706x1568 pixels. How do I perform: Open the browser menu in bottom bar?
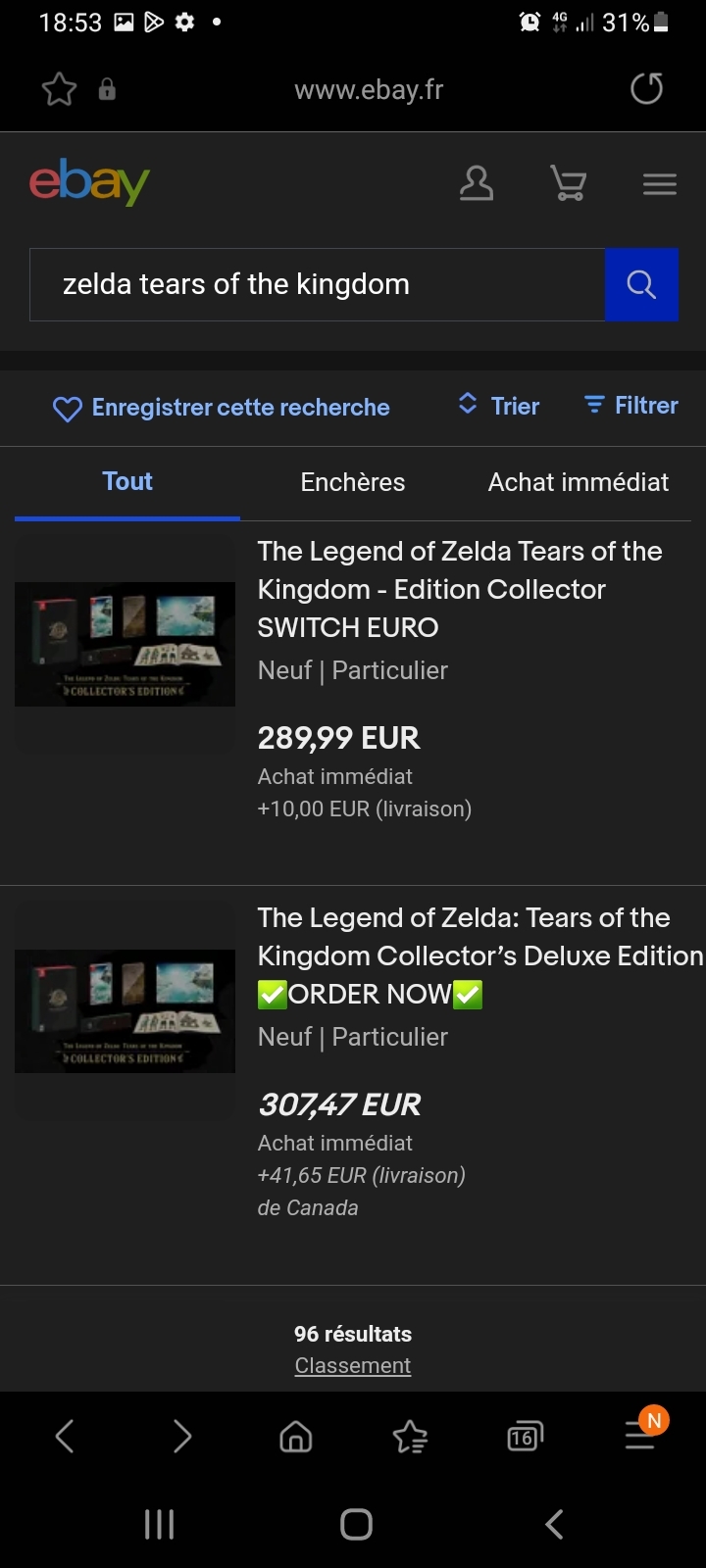tap(640, 1437)
